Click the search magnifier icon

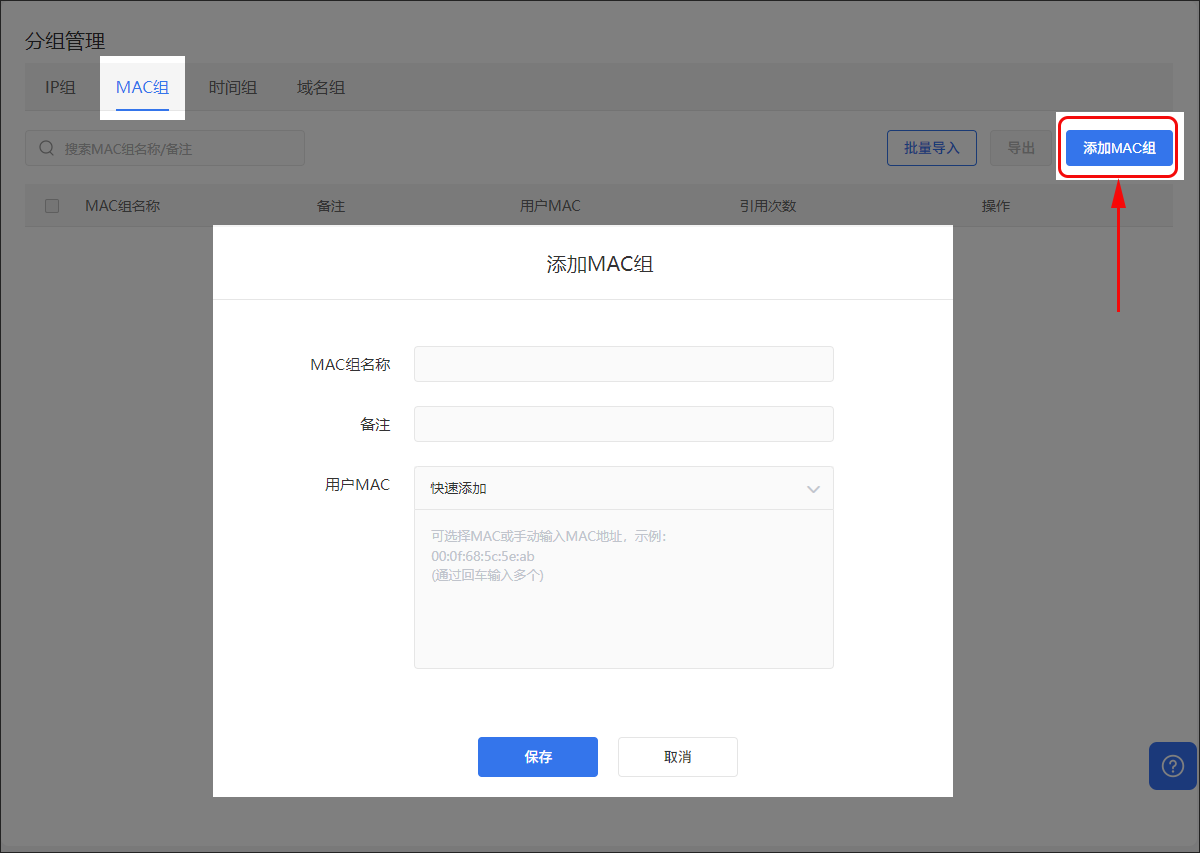click(x=46, y=148)
